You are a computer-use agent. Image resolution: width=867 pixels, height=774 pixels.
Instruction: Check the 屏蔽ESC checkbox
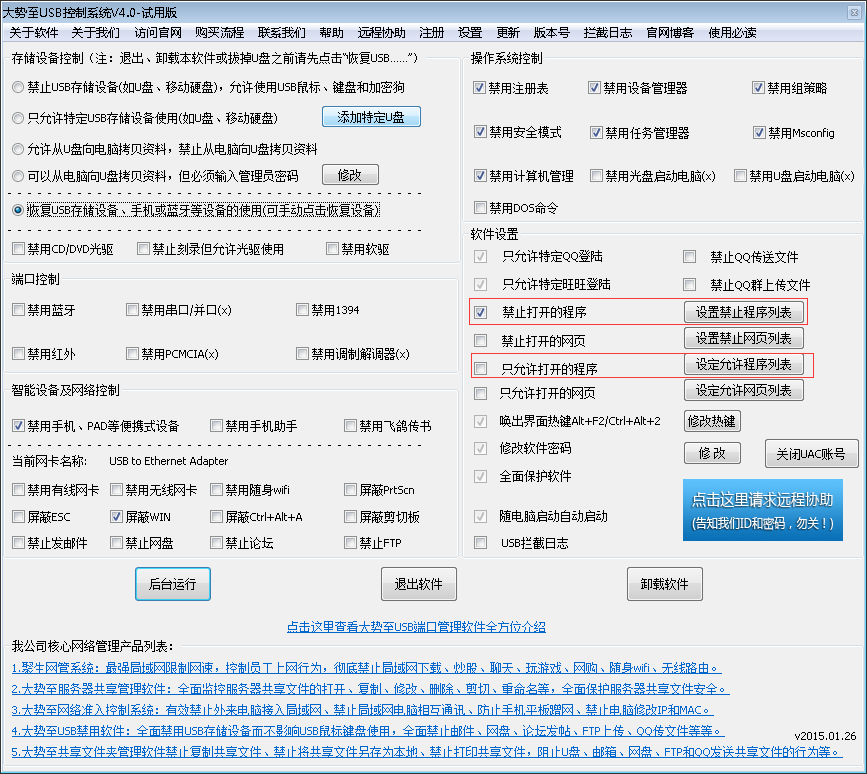pyautogui.click(x=19, y=517)
